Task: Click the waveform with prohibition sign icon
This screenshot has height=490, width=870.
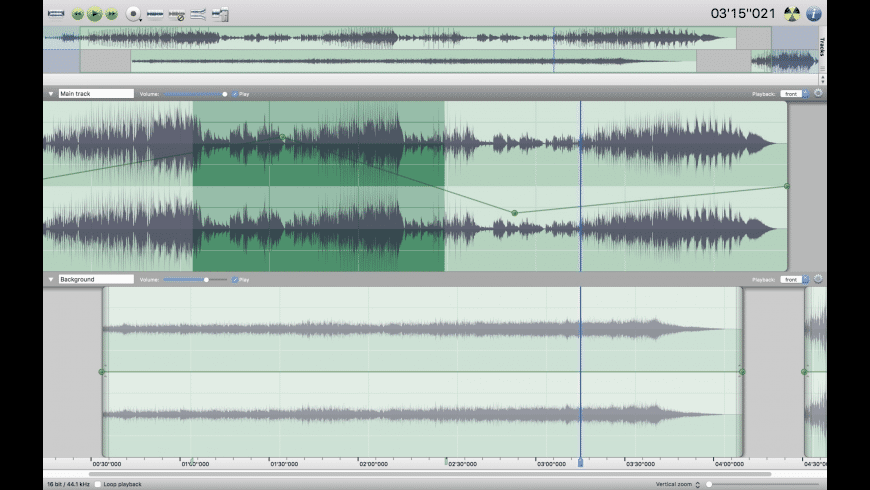Action: [177, 14]
